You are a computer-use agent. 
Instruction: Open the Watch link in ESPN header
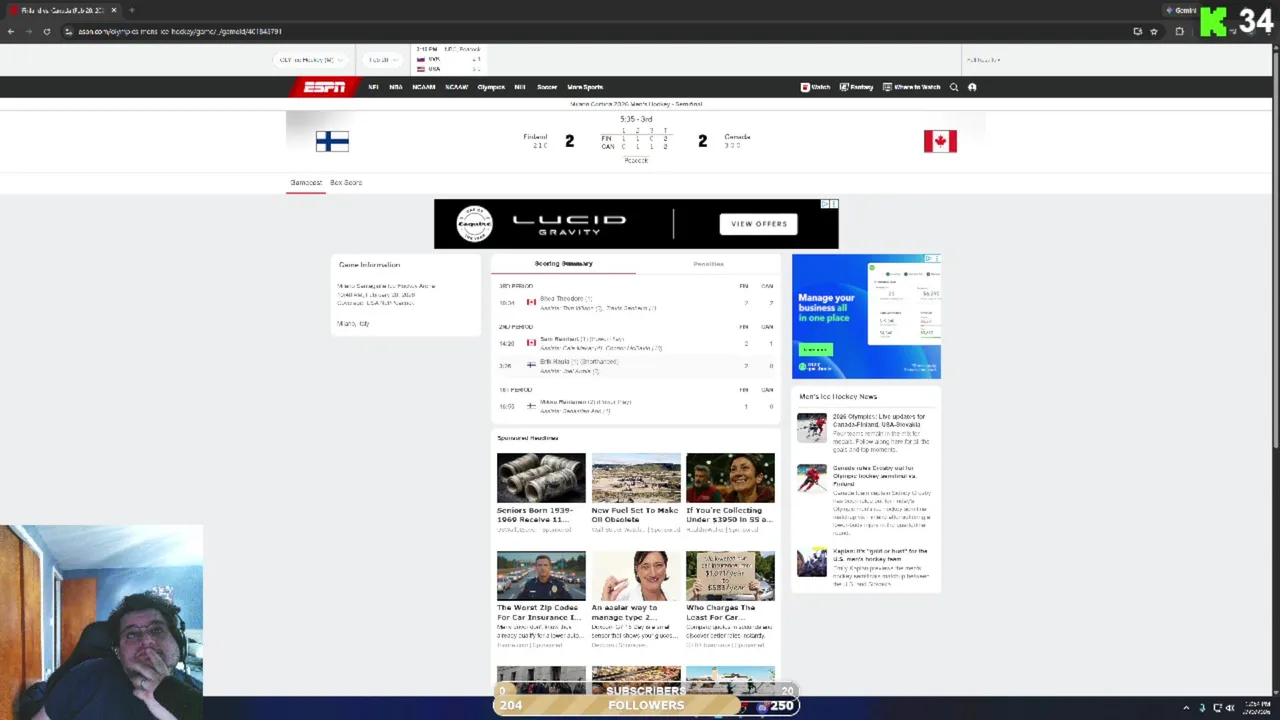click(815, 87)
